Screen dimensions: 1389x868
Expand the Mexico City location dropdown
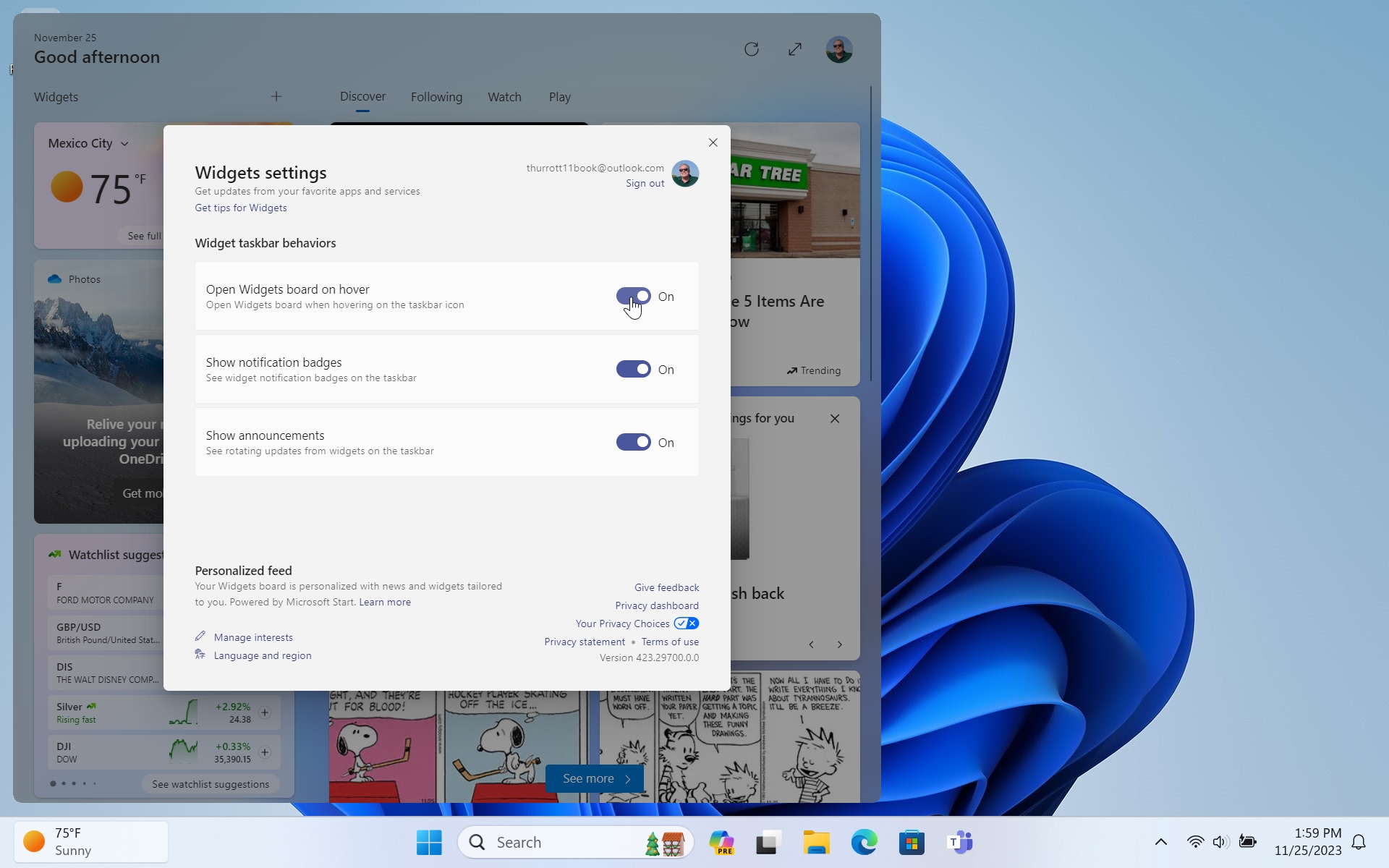[x=124, y=144]
